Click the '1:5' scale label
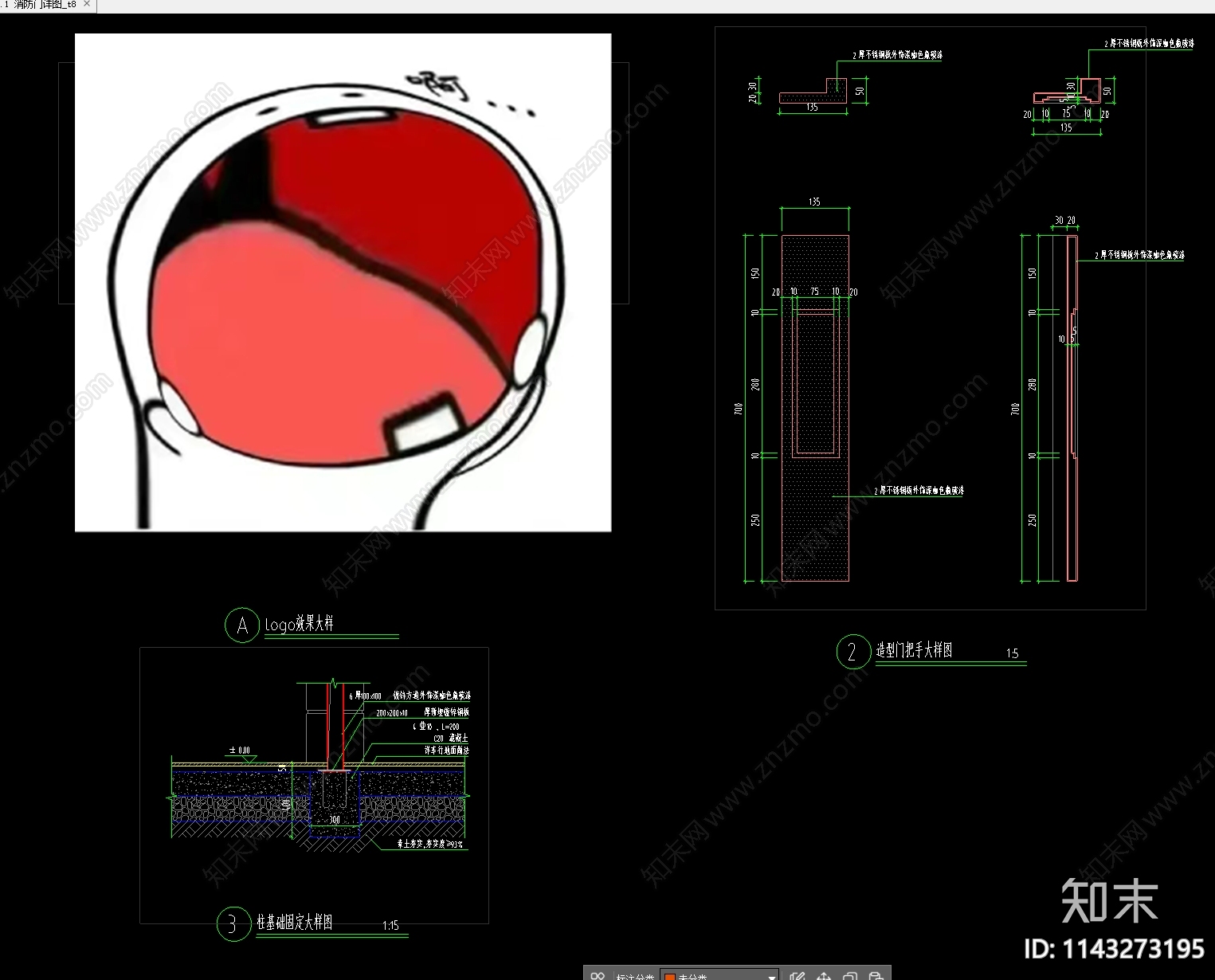 tap(1012, 653)
